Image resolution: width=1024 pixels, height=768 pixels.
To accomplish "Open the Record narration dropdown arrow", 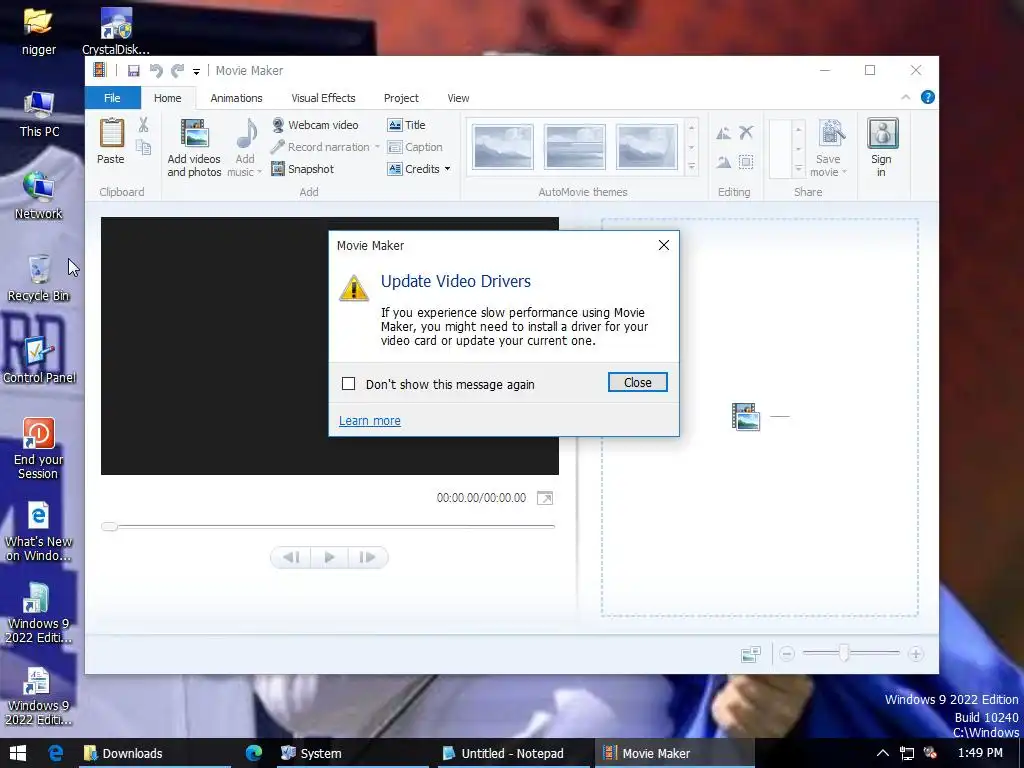I will (x=377, y=147).
